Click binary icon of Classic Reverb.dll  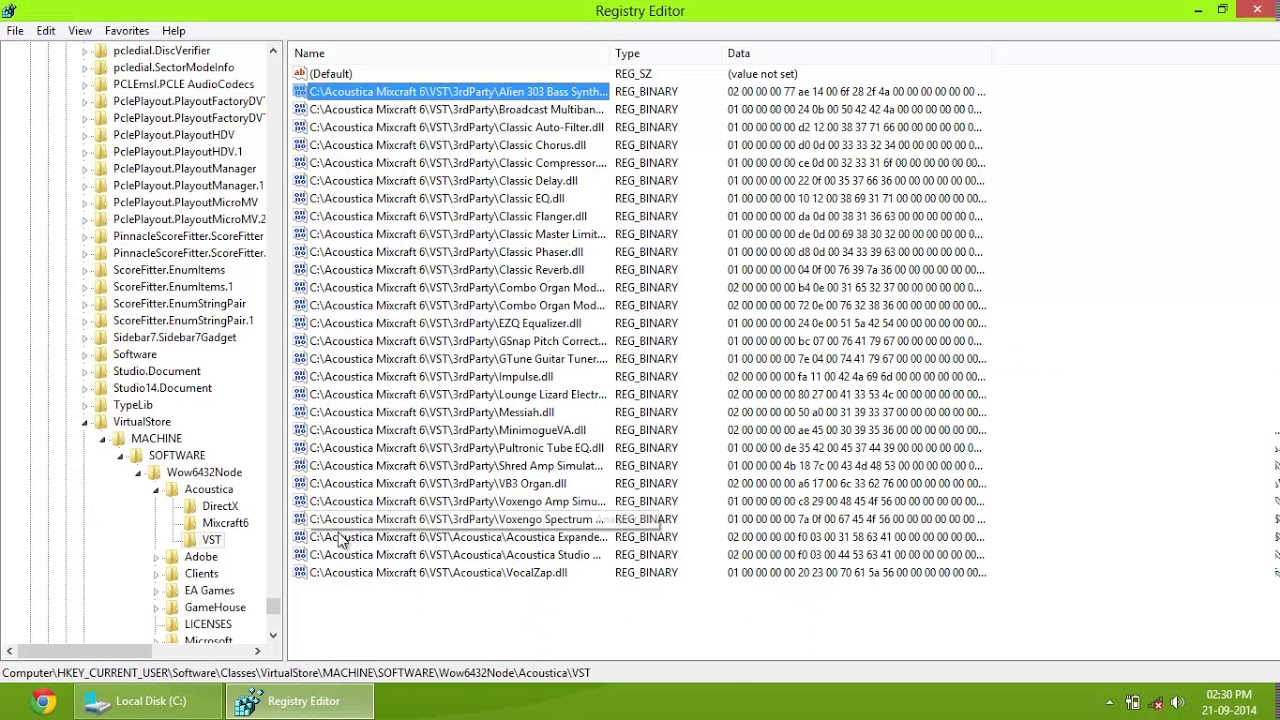300,270
